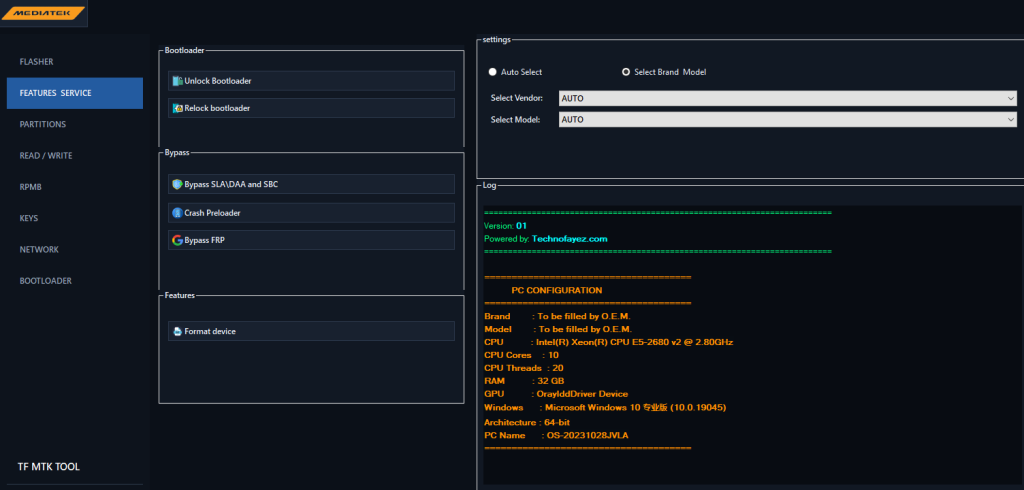Screen dimensions: 1024x490
Task: Click the Relock bootloader button
Action: coord(311,108)
